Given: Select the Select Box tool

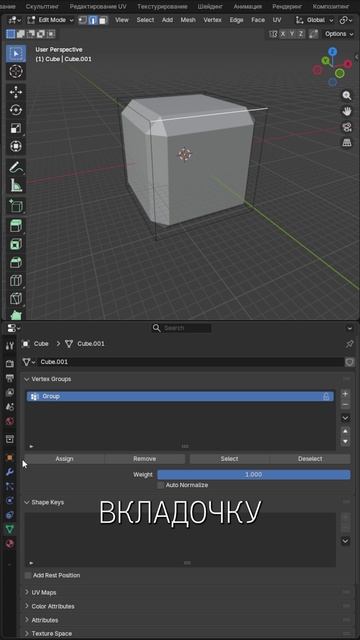Looking at the screenshot, I should 16,53.
